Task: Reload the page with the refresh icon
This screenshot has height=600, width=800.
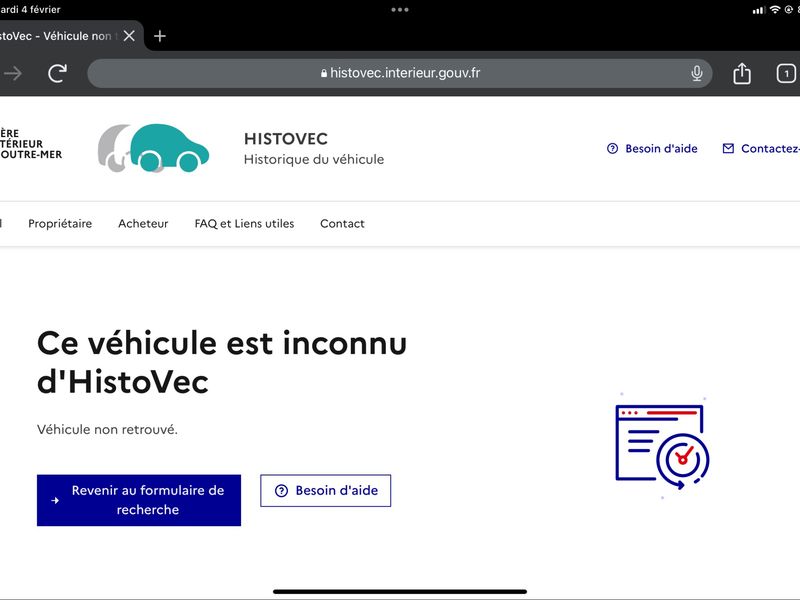Action: (x=58, y=73)
